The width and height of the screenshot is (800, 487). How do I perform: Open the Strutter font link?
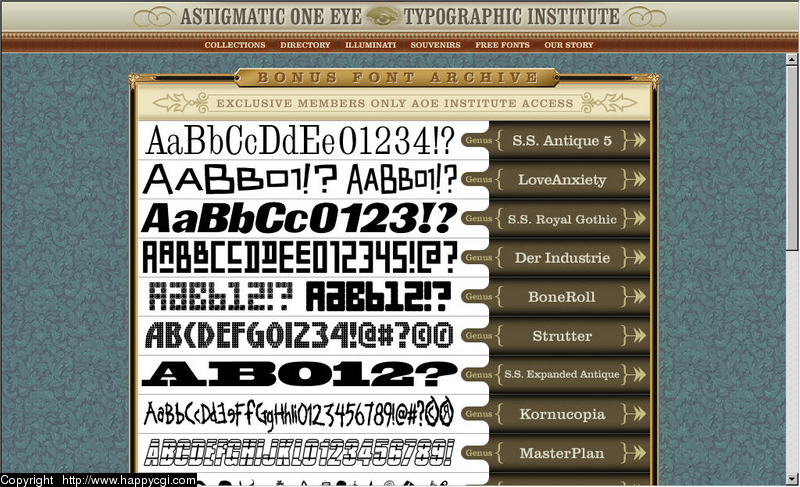[562, 336]
